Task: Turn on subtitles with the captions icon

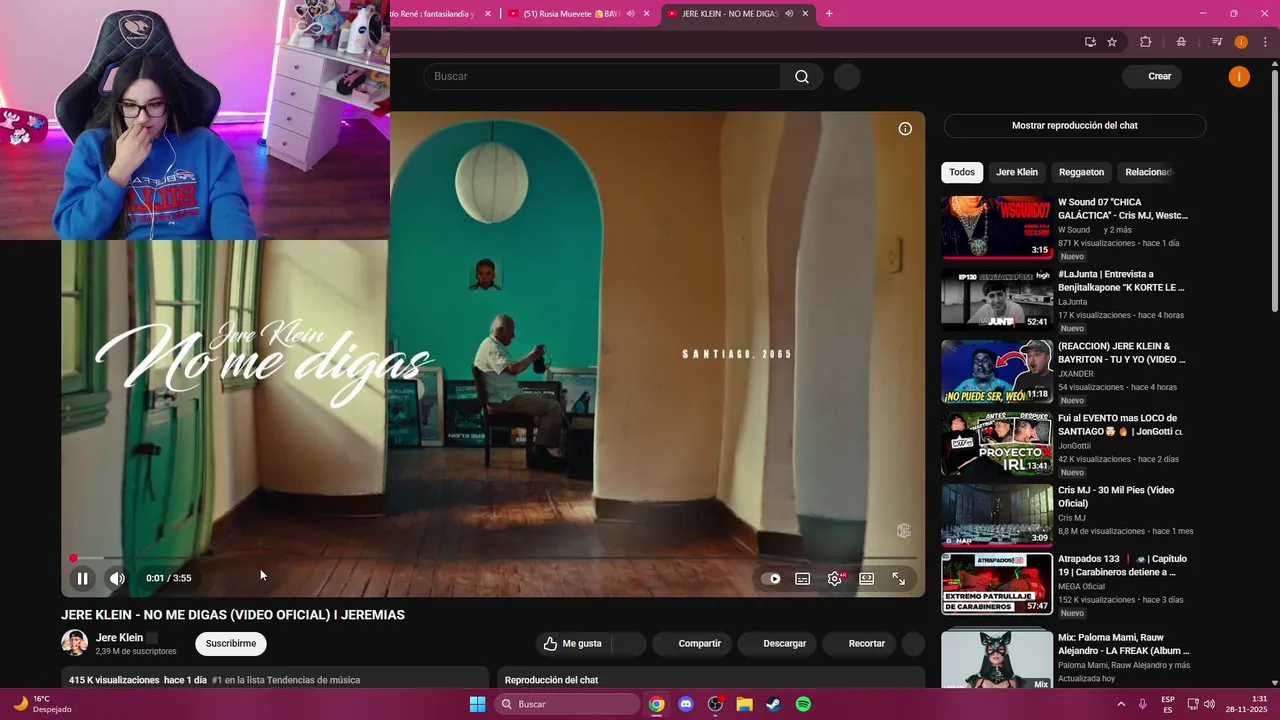Action: point(802,578)
